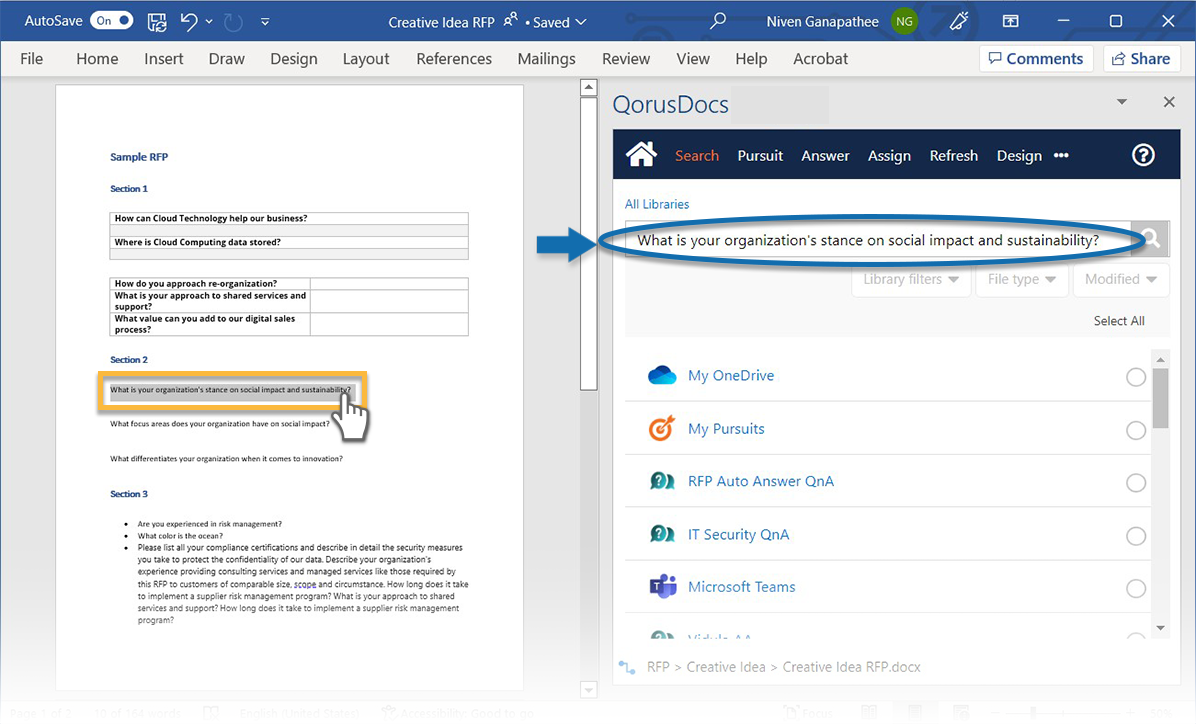Click the library list scrollbar

(x=1160, y=400)
